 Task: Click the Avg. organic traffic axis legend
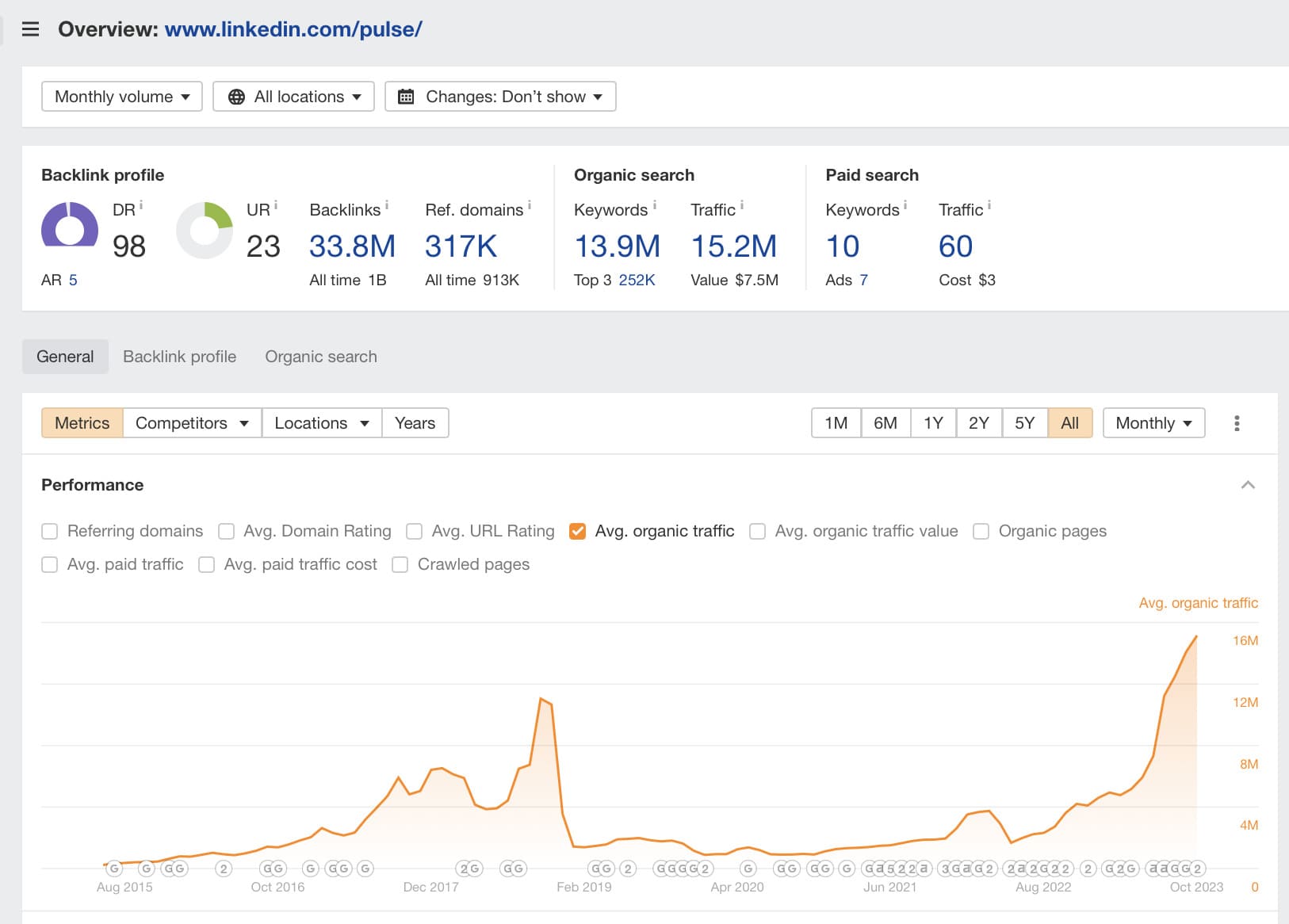1198,603
